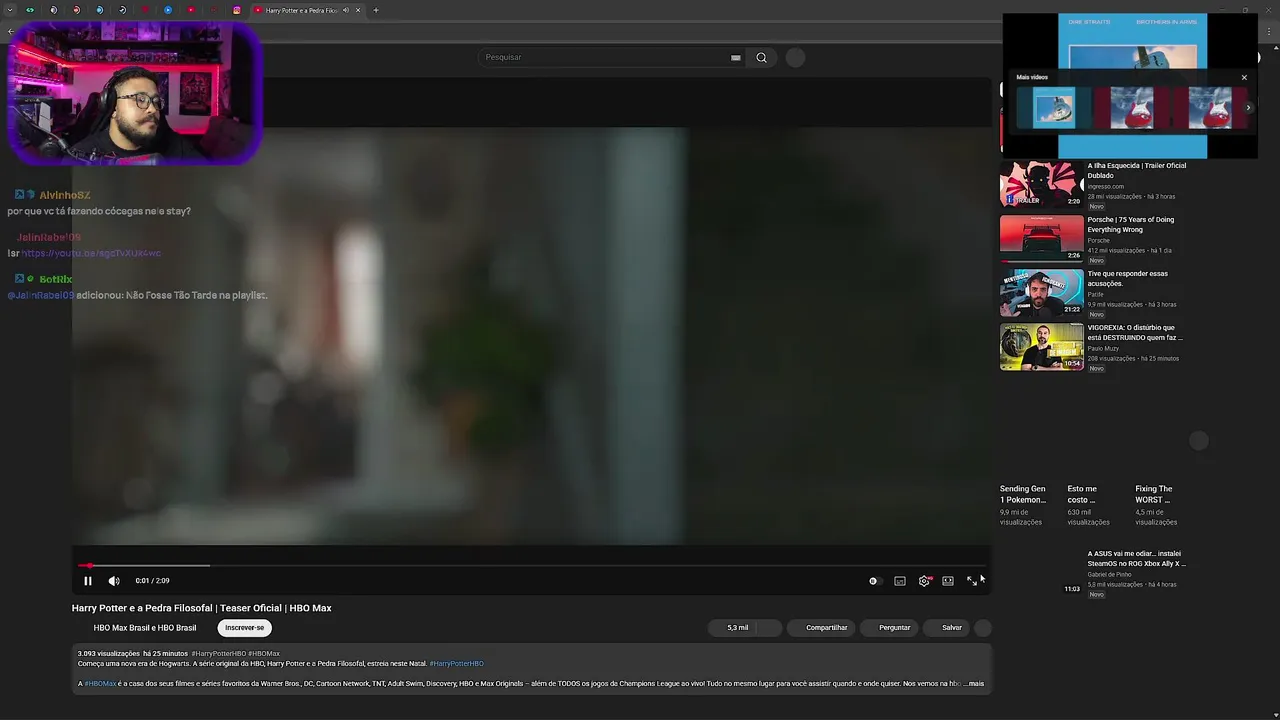Screen dimensions: 1280x720
Task: Click the 0:01 / 2:09 time display
Action: click(x=152, y=581)
